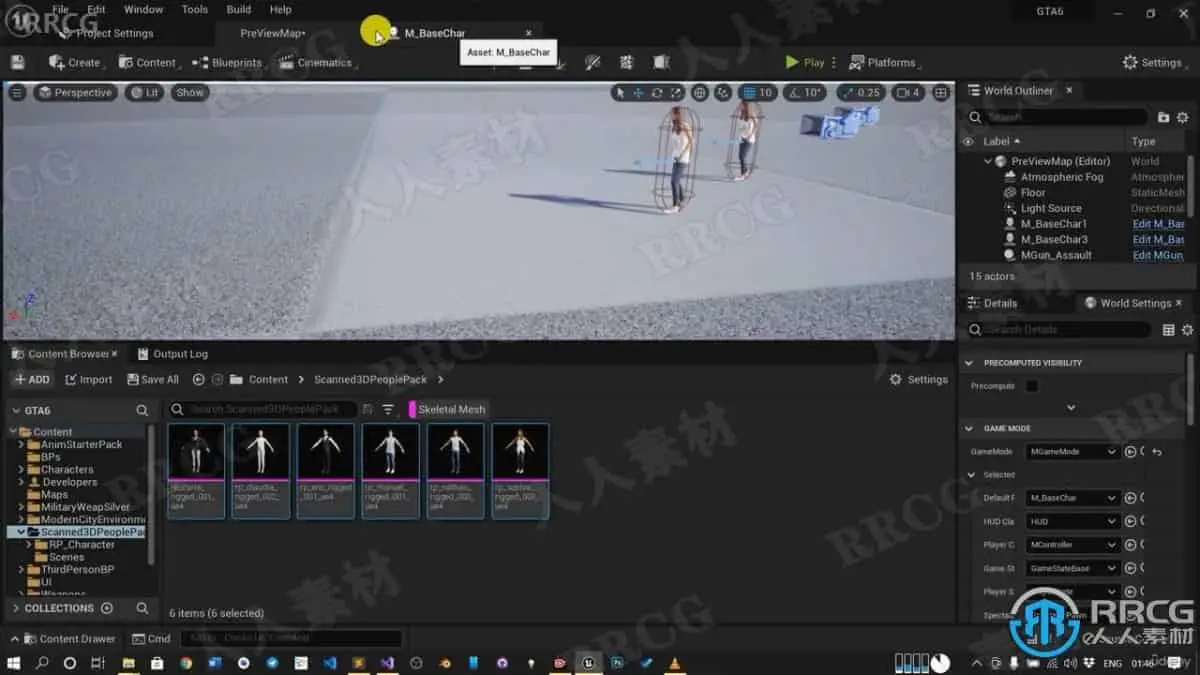Click Edit M_Bas link for M_BaseChar1
Screen dimensions: 1200x675
coord(1158,224)
